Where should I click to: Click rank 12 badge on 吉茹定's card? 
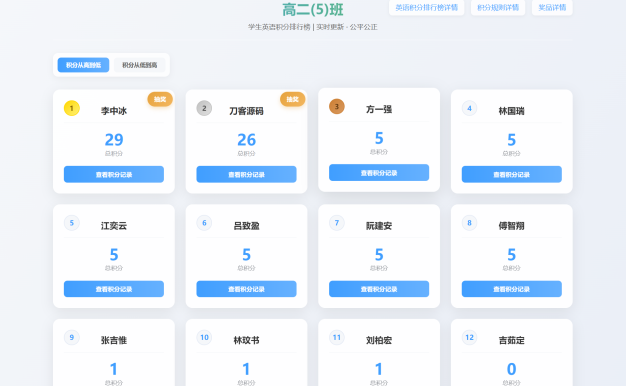[x=470, y=337]
